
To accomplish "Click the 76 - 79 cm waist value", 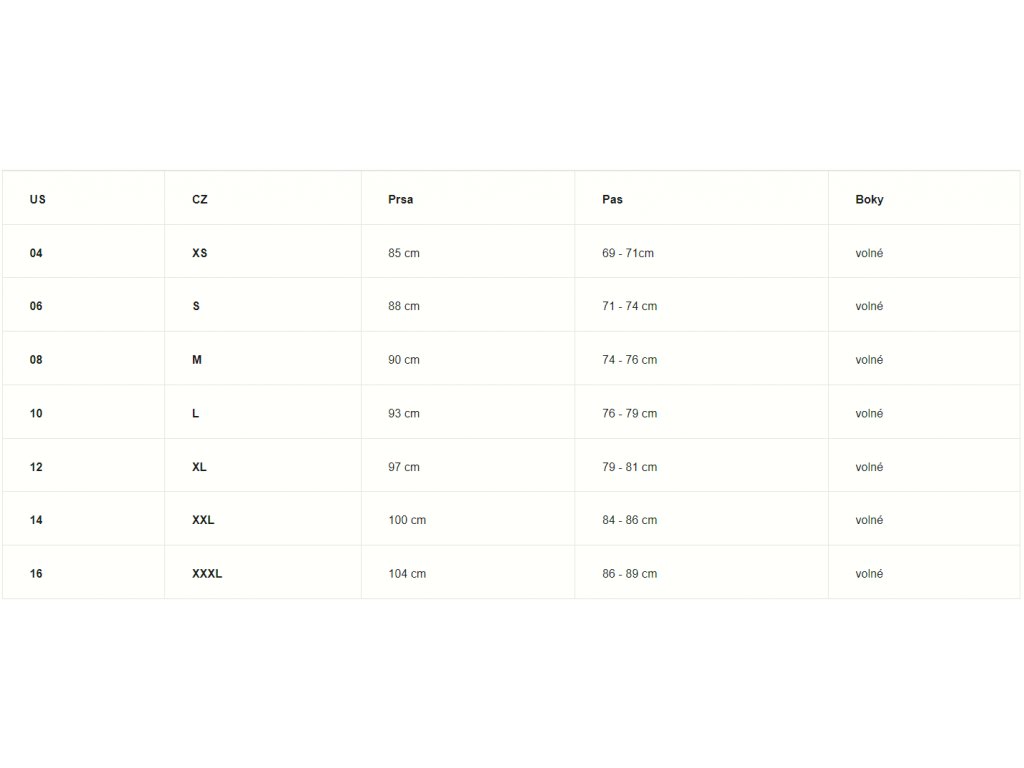I will [x=630, y=413].
